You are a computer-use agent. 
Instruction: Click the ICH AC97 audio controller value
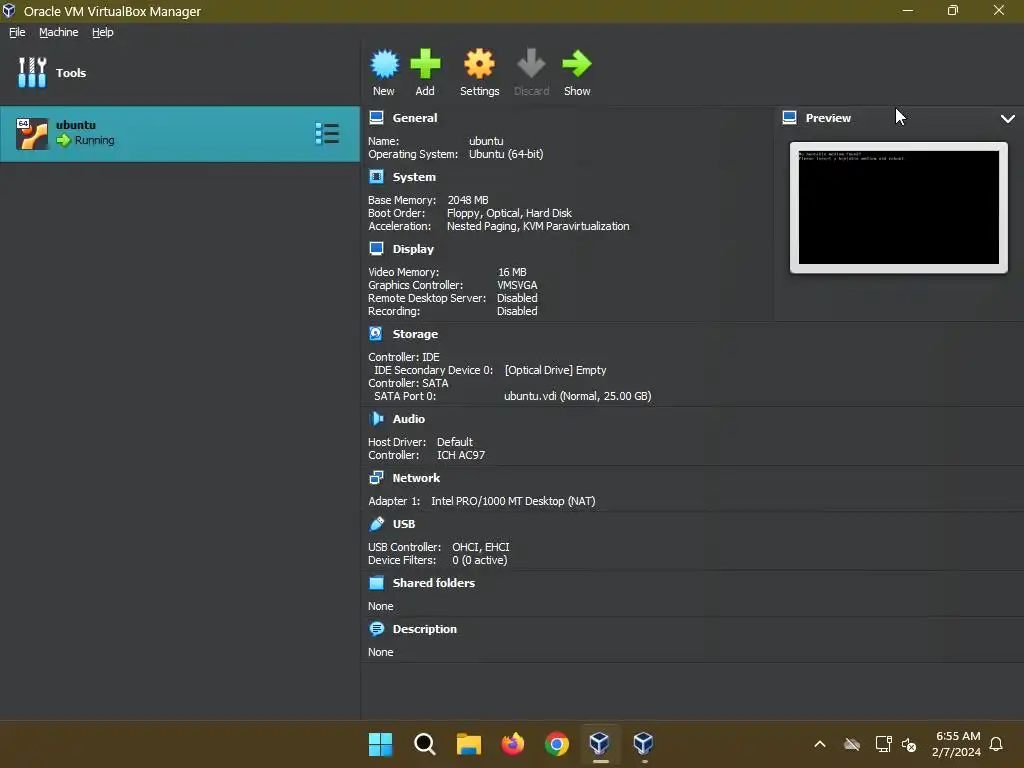click(460, 455)
